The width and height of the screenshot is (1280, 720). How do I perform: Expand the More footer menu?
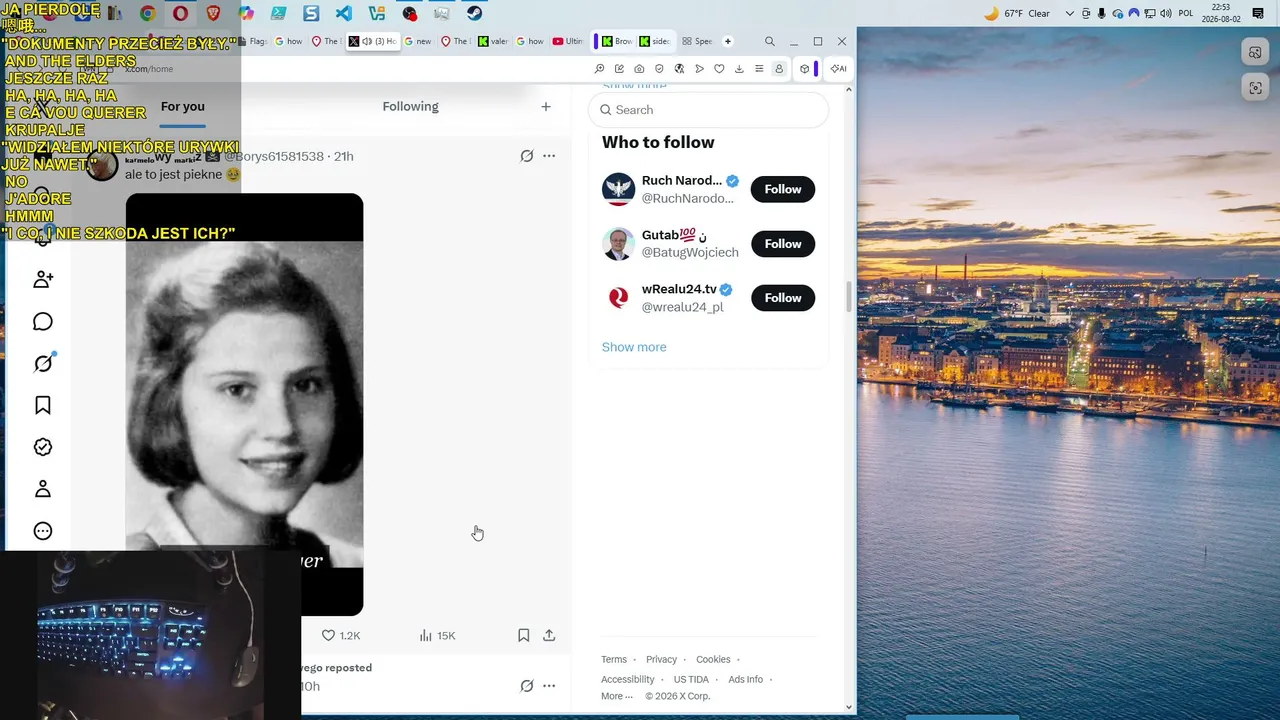(x=616, y=696)
